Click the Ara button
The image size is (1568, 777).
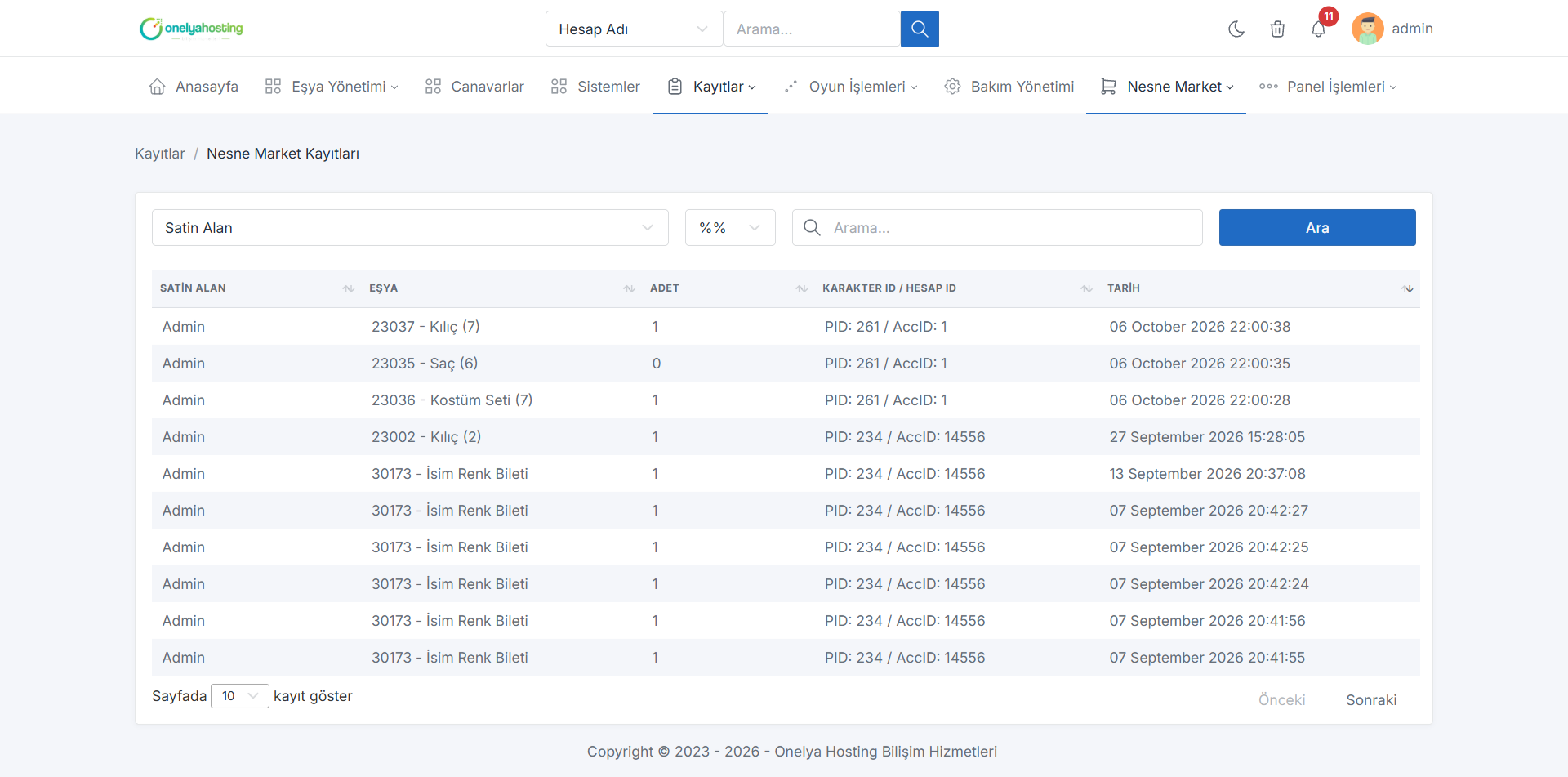point(1317,227)
